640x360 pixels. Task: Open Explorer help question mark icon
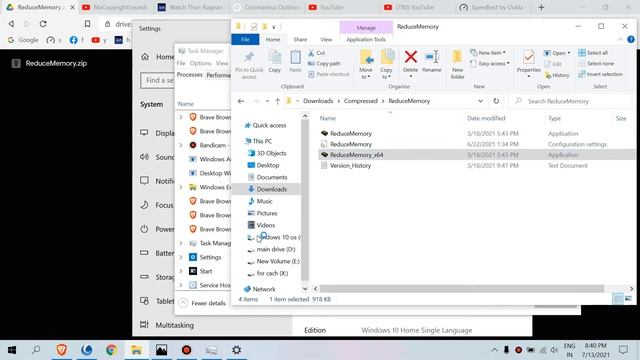coord(631,40)
